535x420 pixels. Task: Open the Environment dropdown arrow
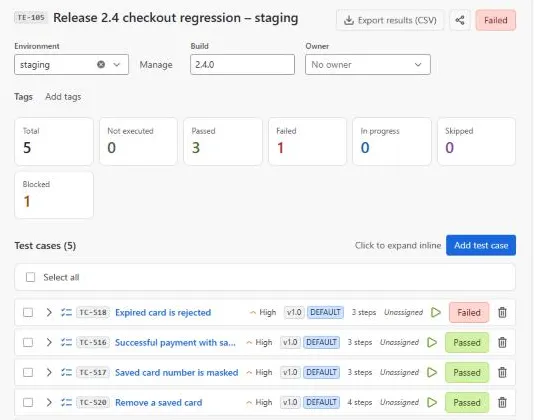[x=117, y=64]
